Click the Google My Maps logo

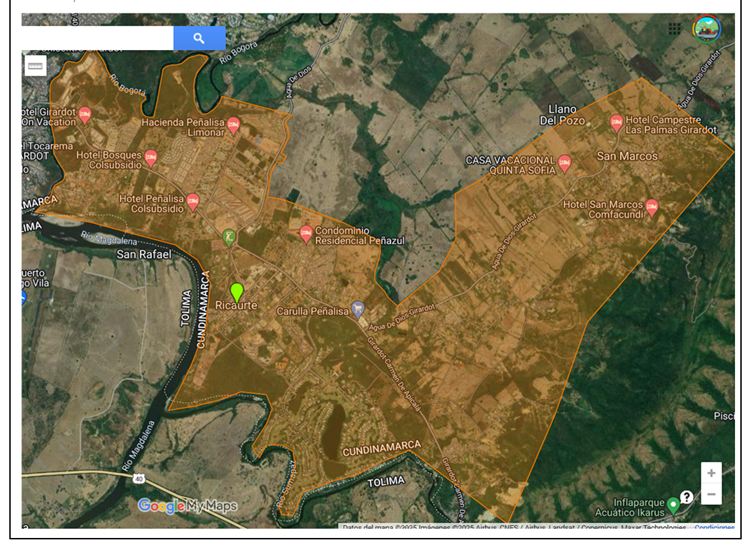click(x=188, y=506)
